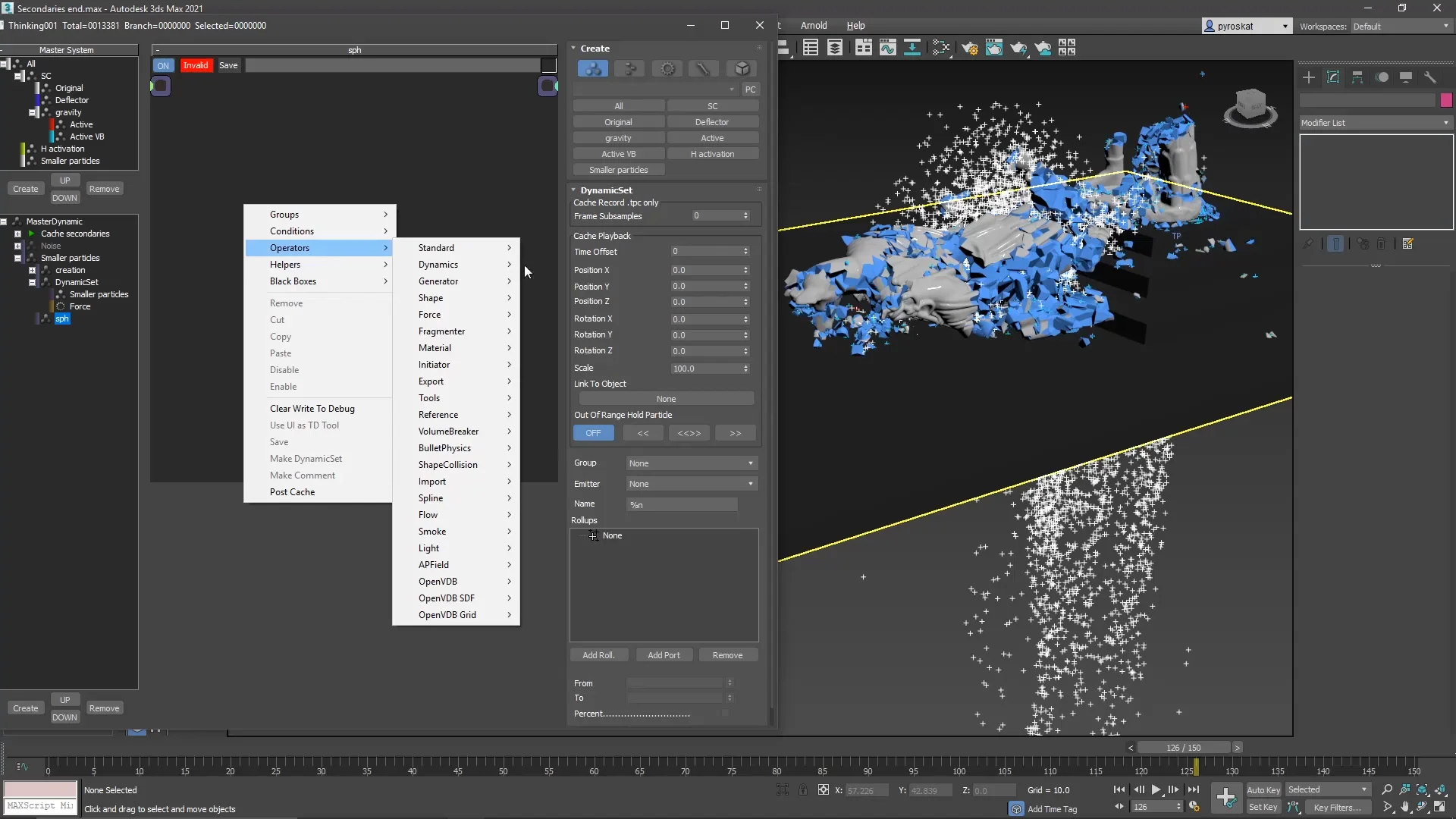Toggle the Invalid red button
The image size is (1456, 819).
[x=196, y=65]
